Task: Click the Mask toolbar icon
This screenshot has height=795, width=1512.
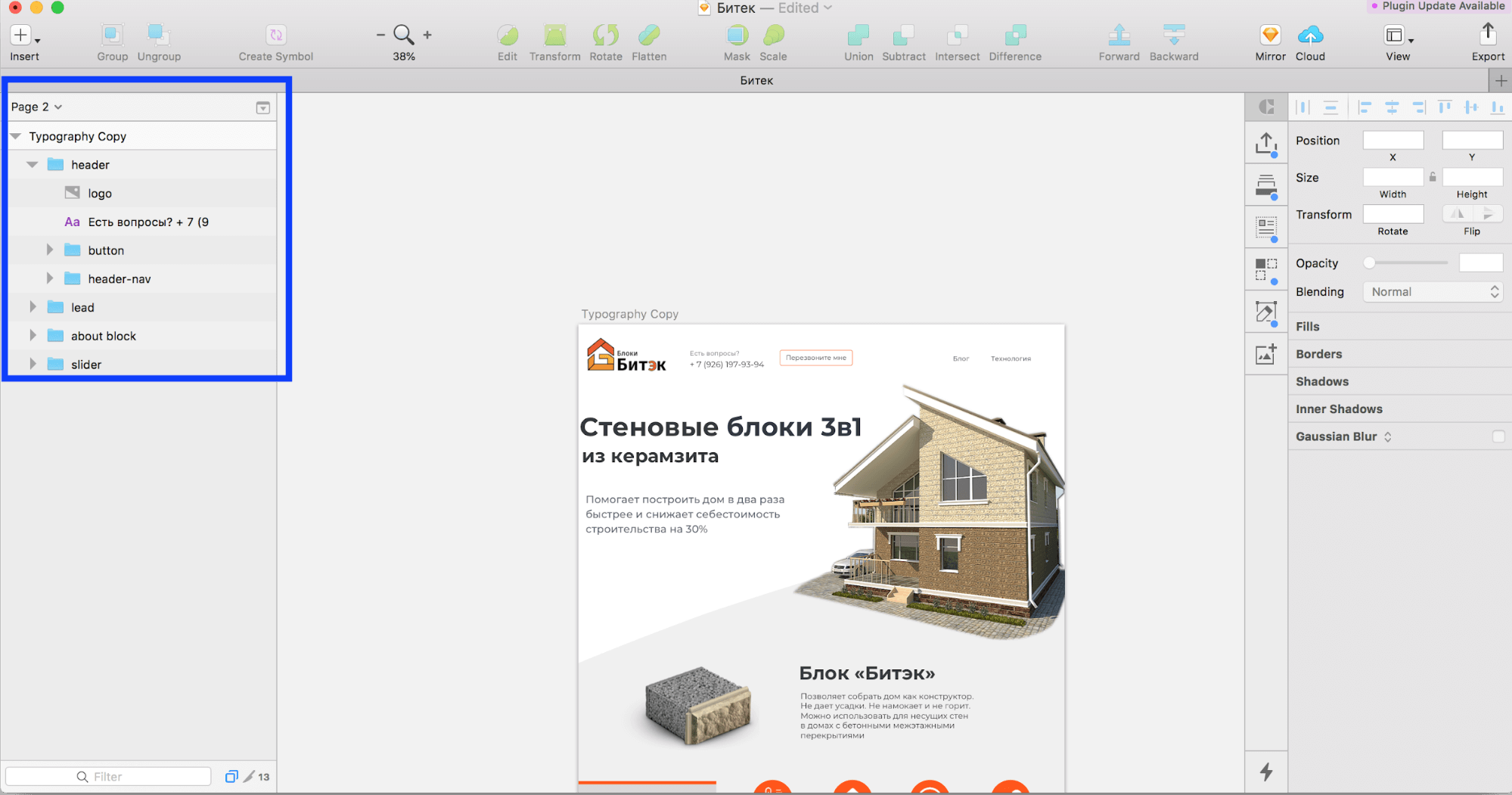Action: coord(737,35)
